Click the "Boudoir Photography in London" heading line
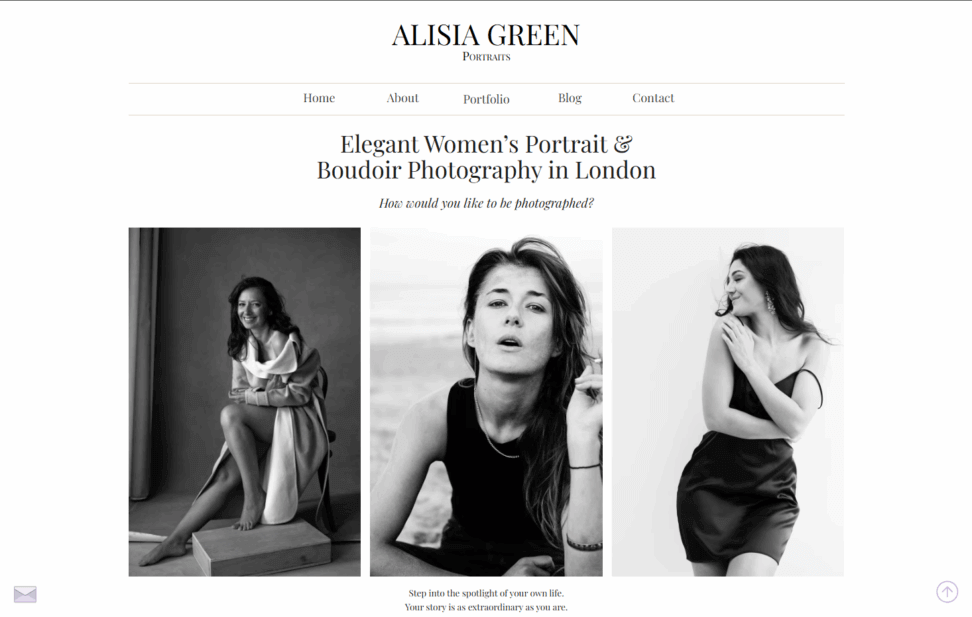 click(x=486, y=170)
